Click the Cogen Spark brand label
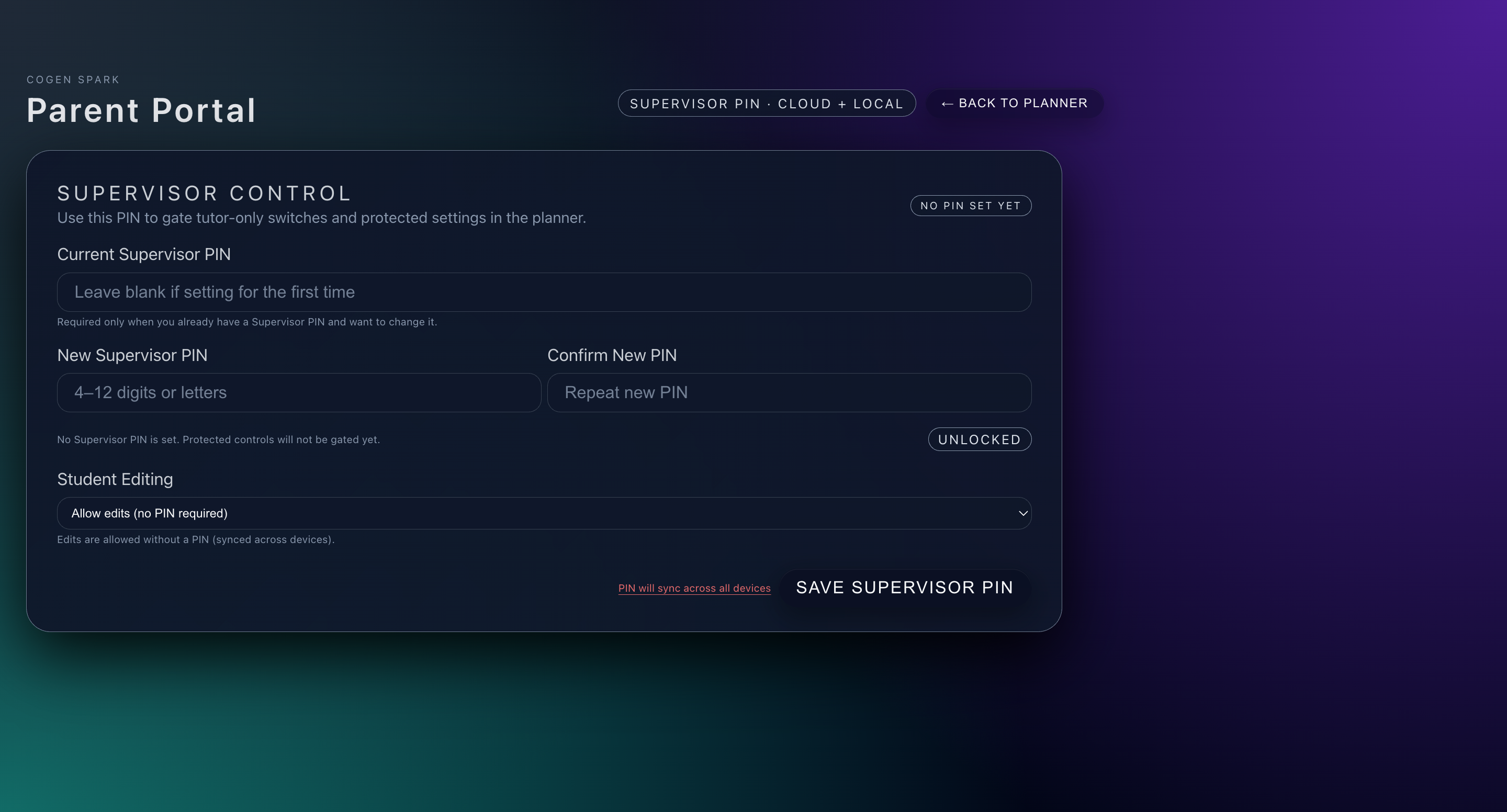This screenshot has height=812, width=1507. pyautogui.click(x=73, y=80)
